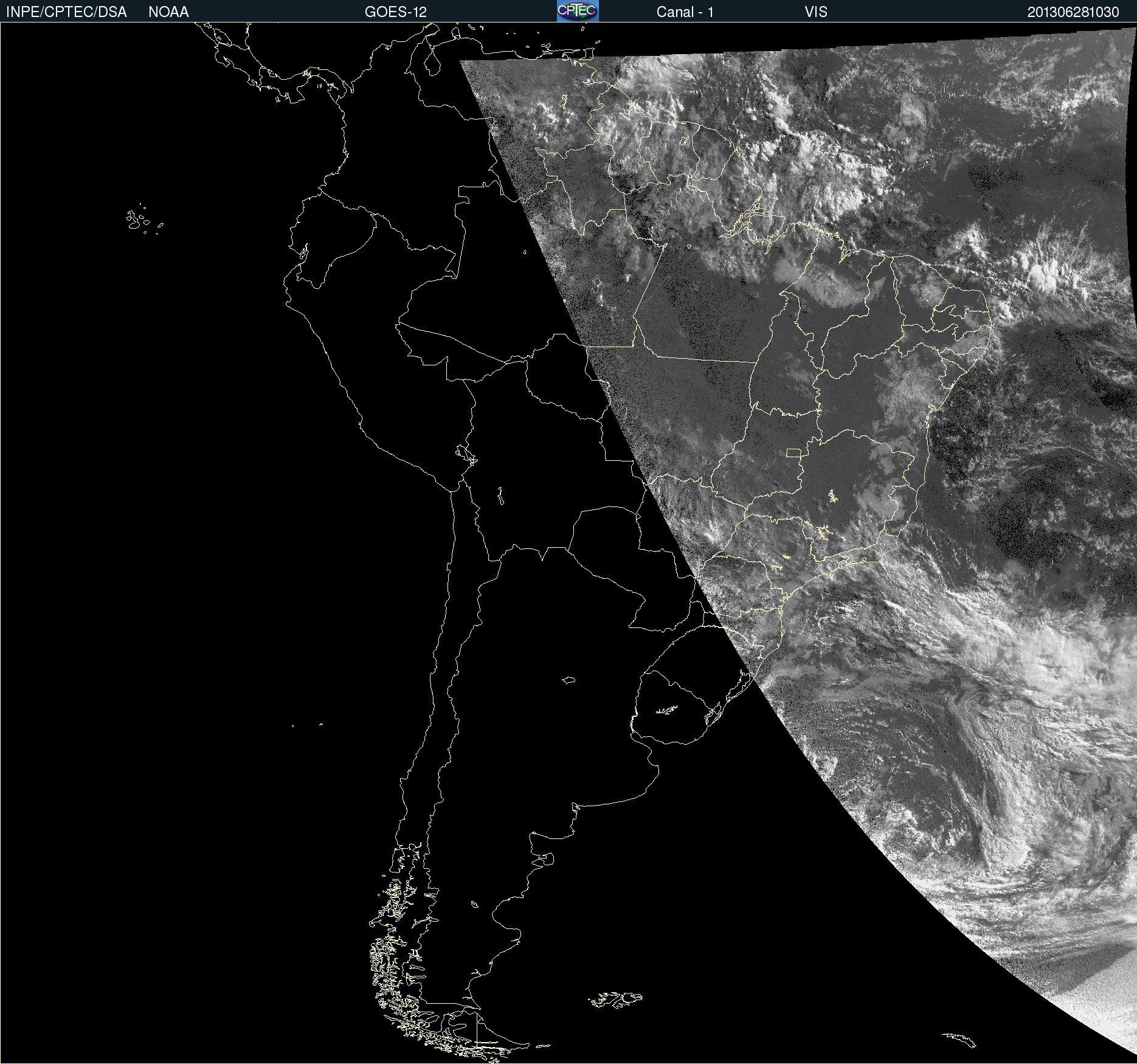Click the NOAA header label
The width and height of the screenshot is (1137, 1064).
coord(168,12)
